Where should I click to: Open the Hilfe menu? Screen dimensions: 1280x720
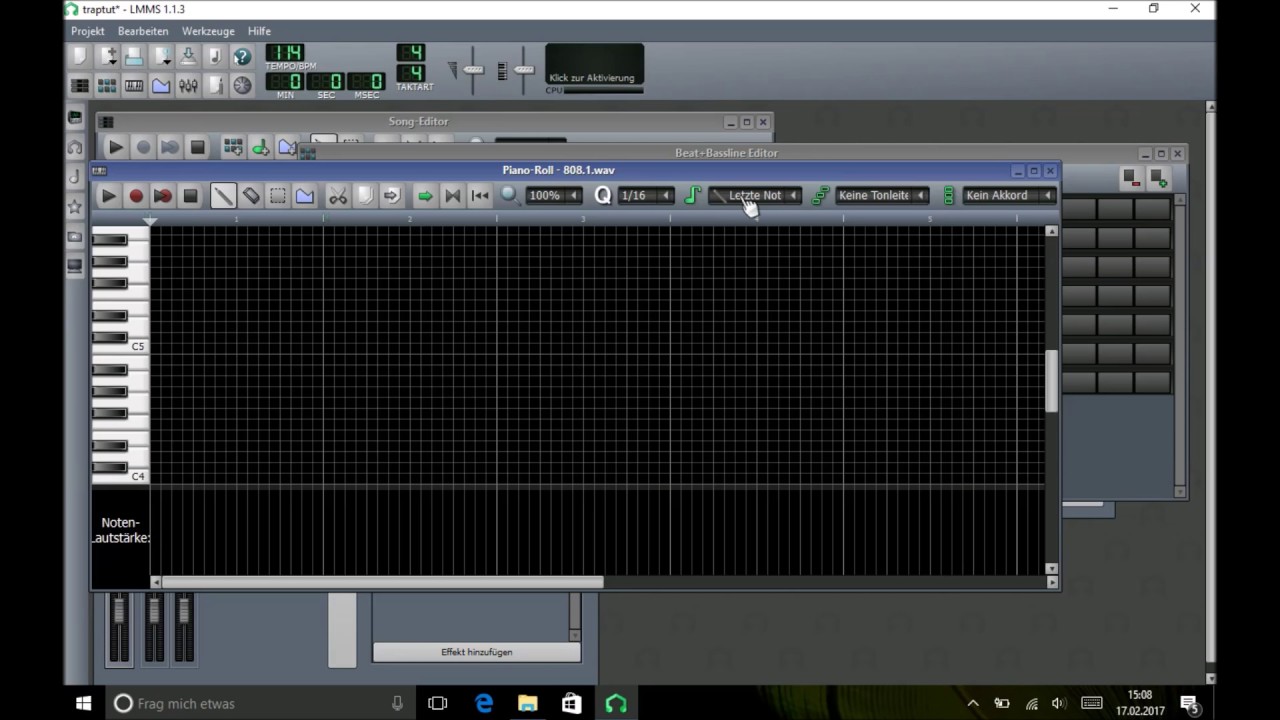[x=259, y=31]
